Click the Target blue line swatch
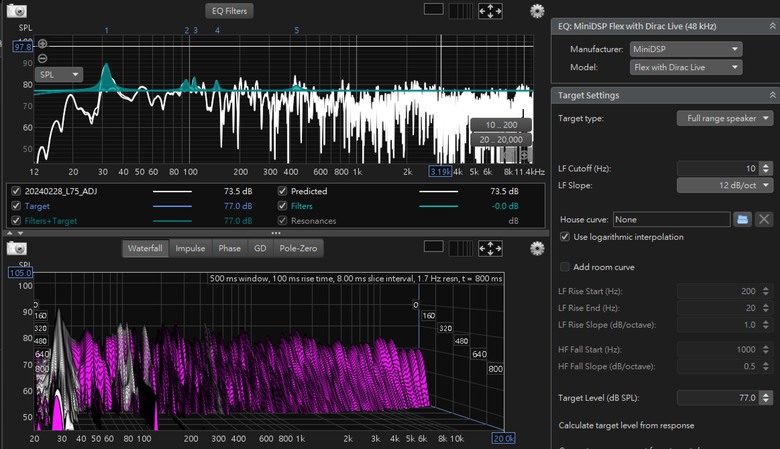The width and height of the screenshot is (780, 449). click(x=172, y=206)
